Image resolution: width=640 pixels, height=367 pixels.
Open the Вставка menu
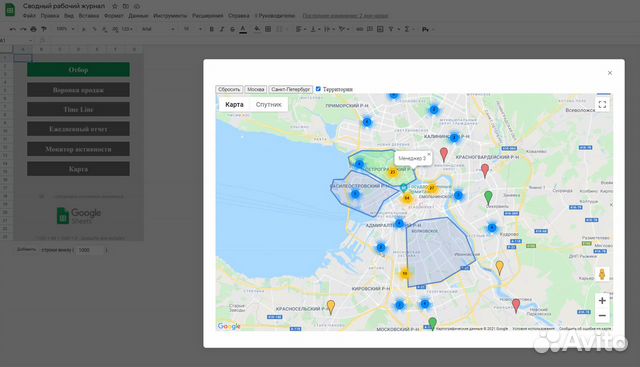[x=89, y=16]
